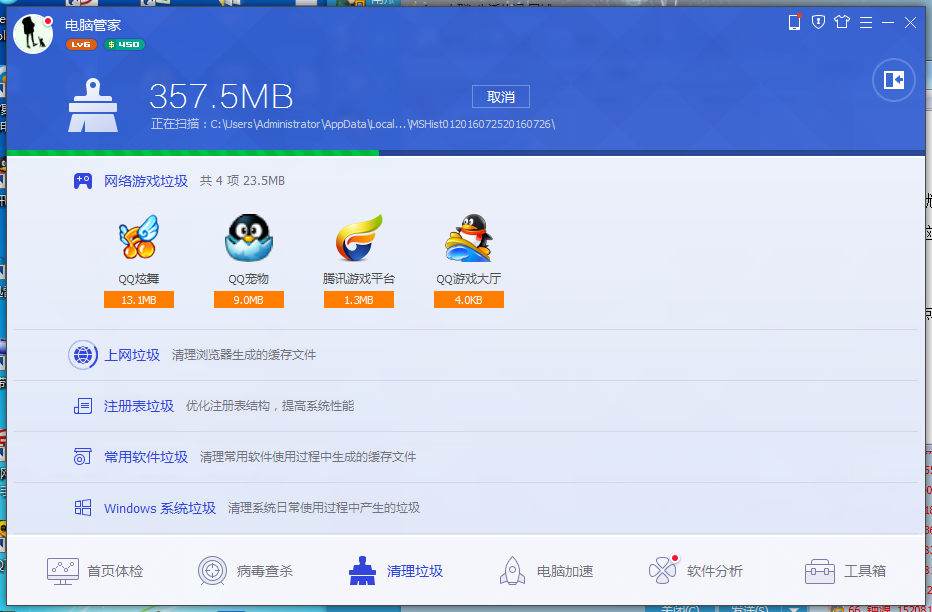Click the 清理浏览器生成的缓存文件 description
This screenshot has width=932, height=612.
click(x=244, y=355)
